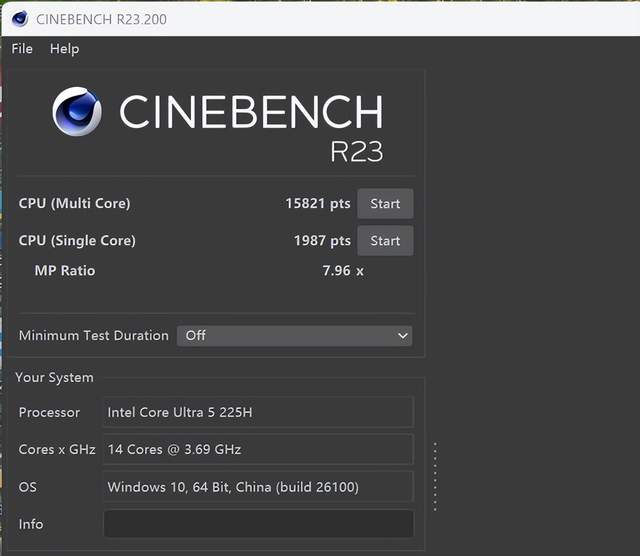
Task: Select the 15821 pts multi core score
Action: pos(318,203)
